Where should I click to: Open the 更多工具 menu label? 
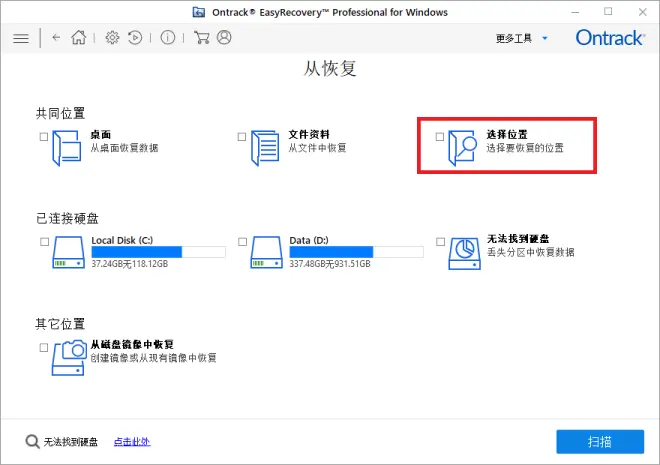coord(514,38)
